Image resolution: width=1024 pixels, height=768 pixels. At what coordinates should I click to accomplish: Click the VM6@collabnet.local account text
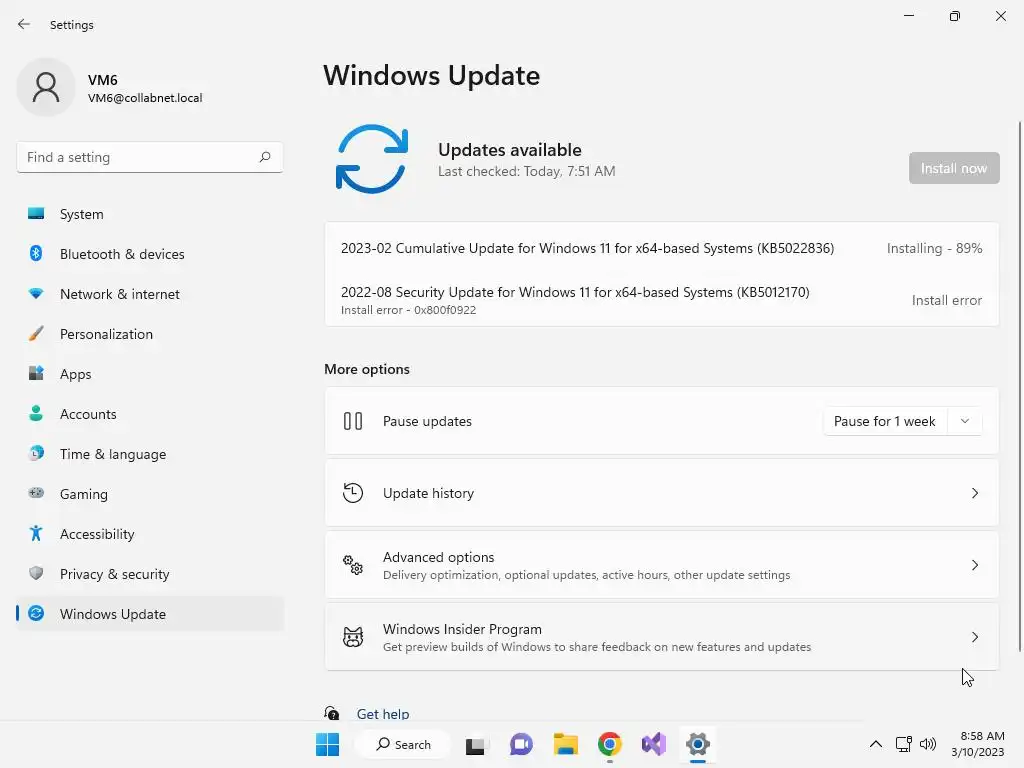point(145,98)
